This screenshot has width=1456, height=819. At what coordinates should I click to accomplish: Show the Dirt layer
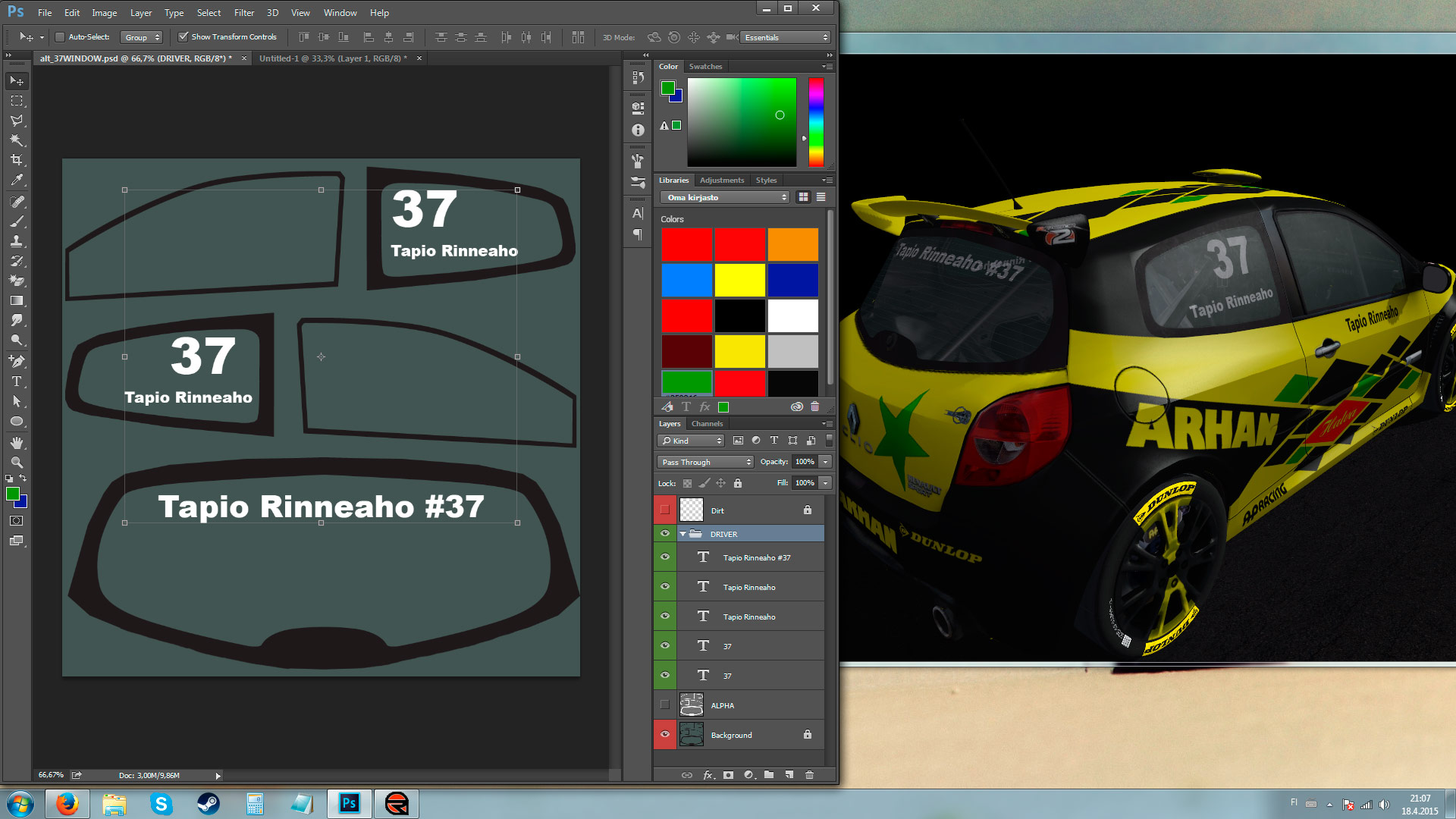pos(665,510)
